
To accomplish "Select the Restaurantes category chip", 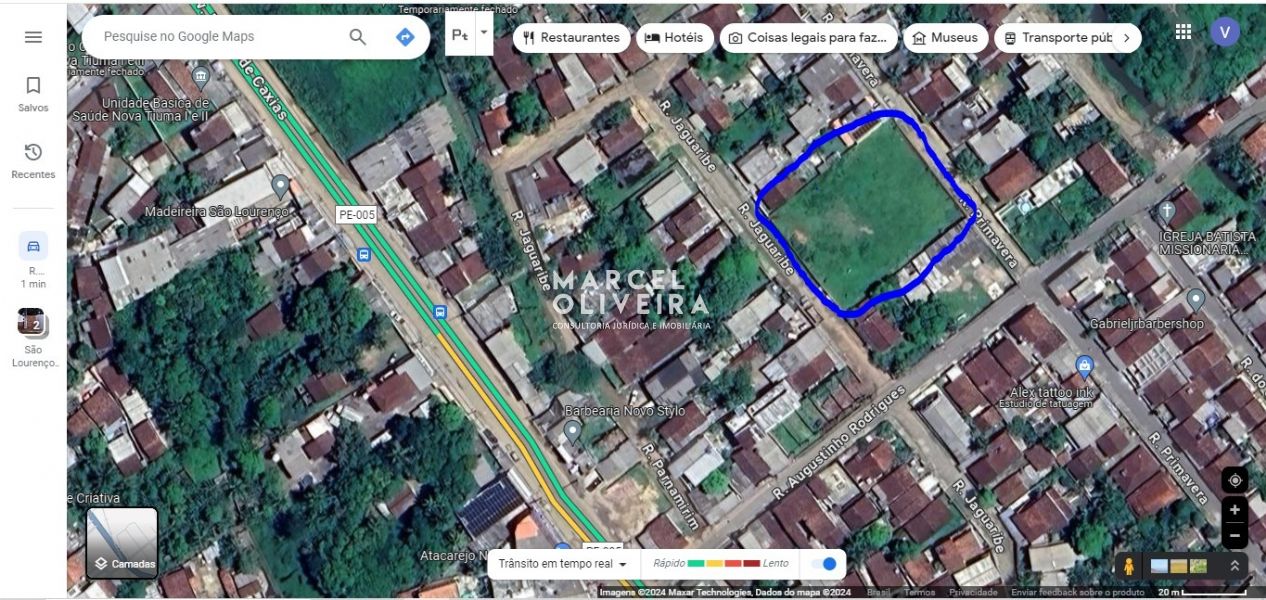I will point(571,38).
